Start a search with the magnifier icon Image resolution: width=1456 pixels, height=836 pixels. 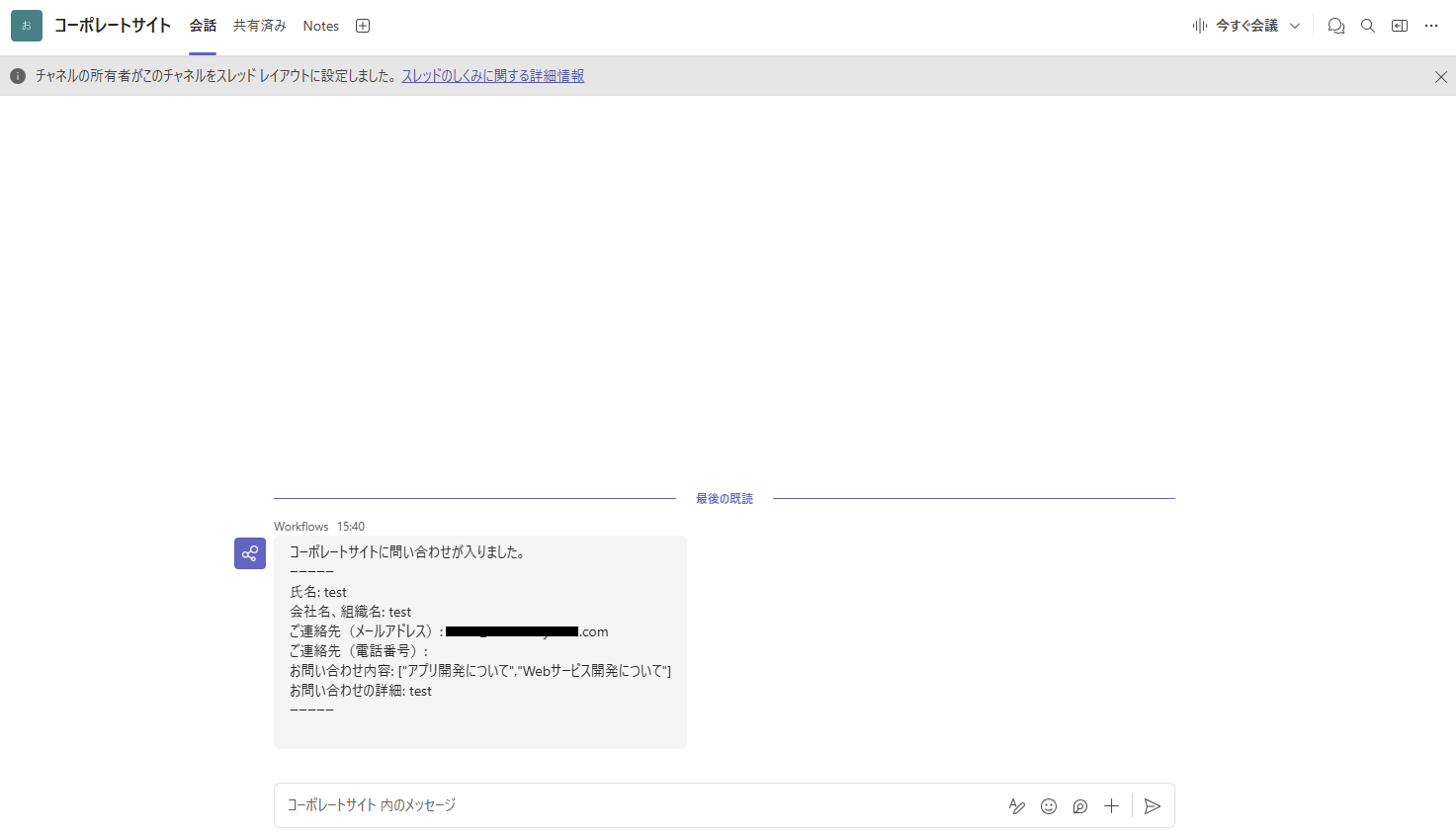click(1367, 25)
